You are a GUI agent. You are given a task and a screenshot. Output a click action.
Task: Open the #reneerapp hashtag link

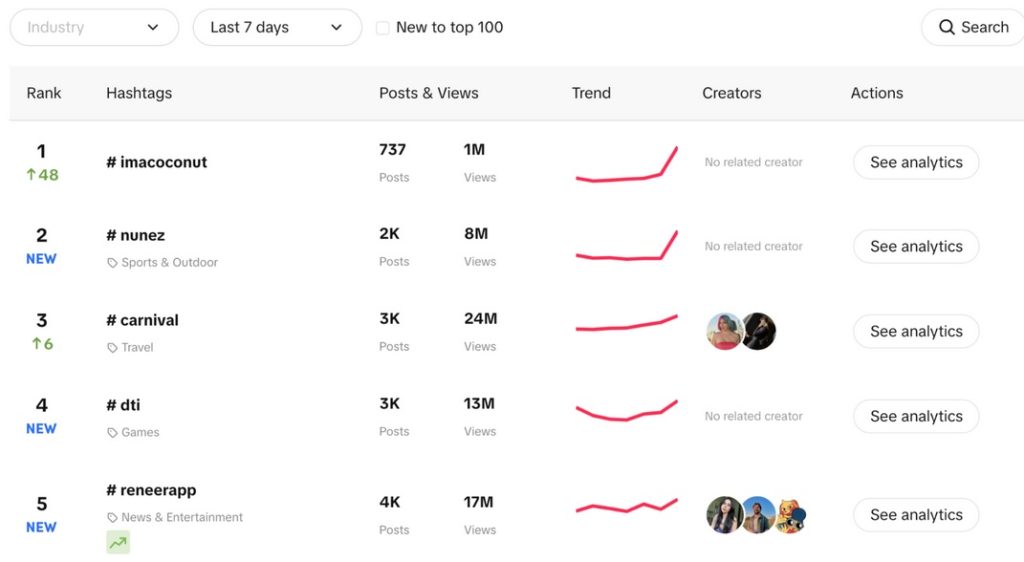point(151,490)
